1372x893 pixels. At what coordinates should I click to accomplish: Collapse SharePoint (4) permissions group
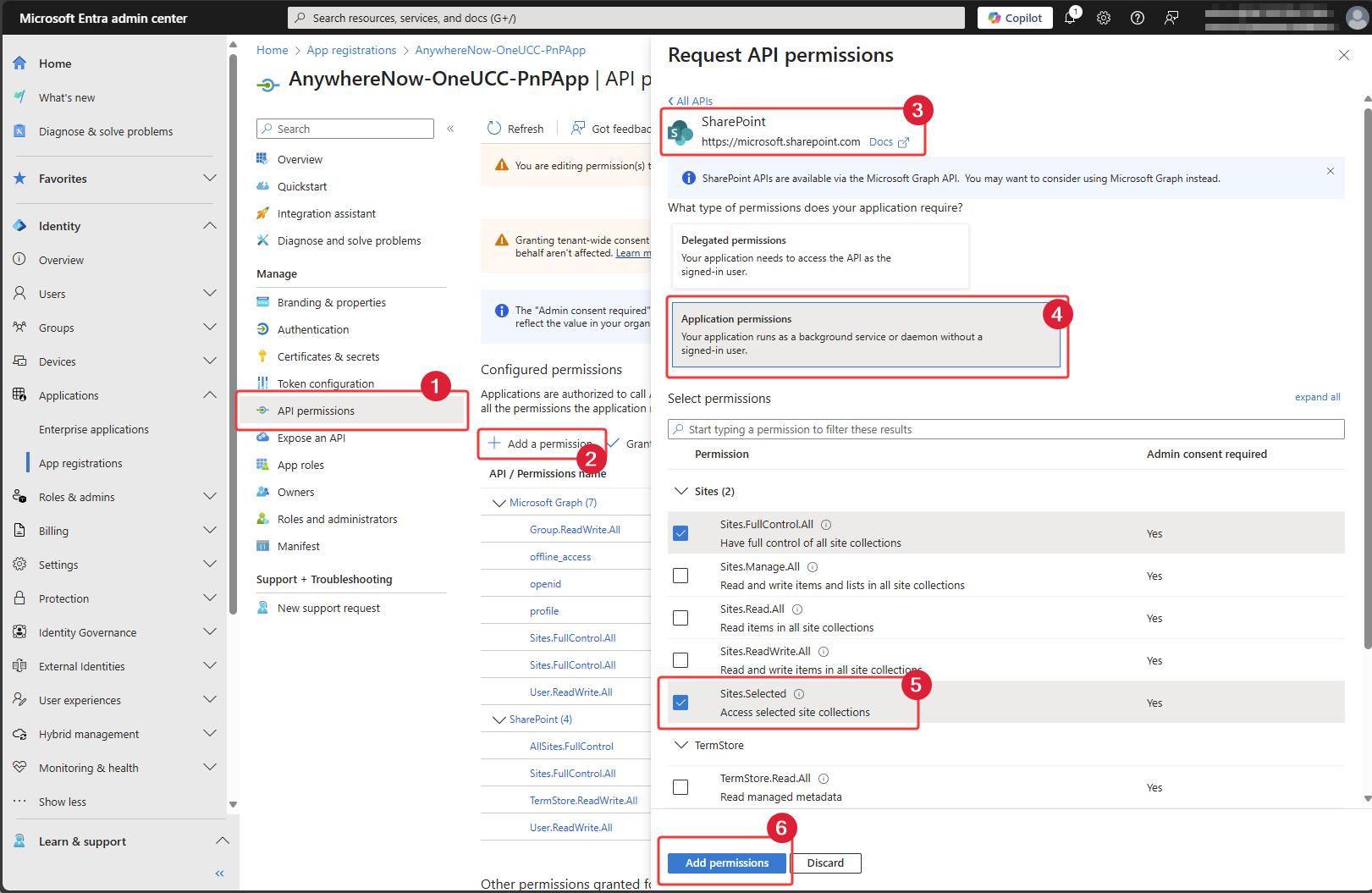(499, 719)
